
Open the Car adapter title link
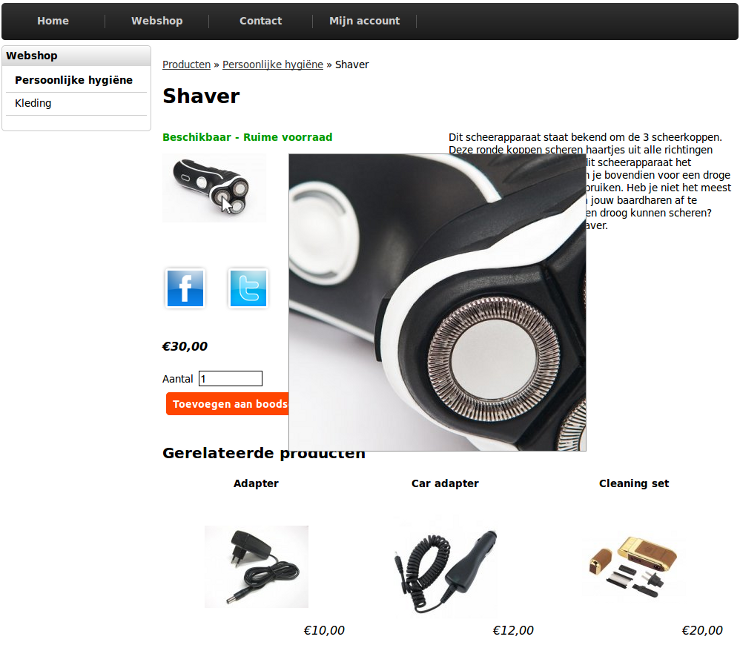pos(445,483)
